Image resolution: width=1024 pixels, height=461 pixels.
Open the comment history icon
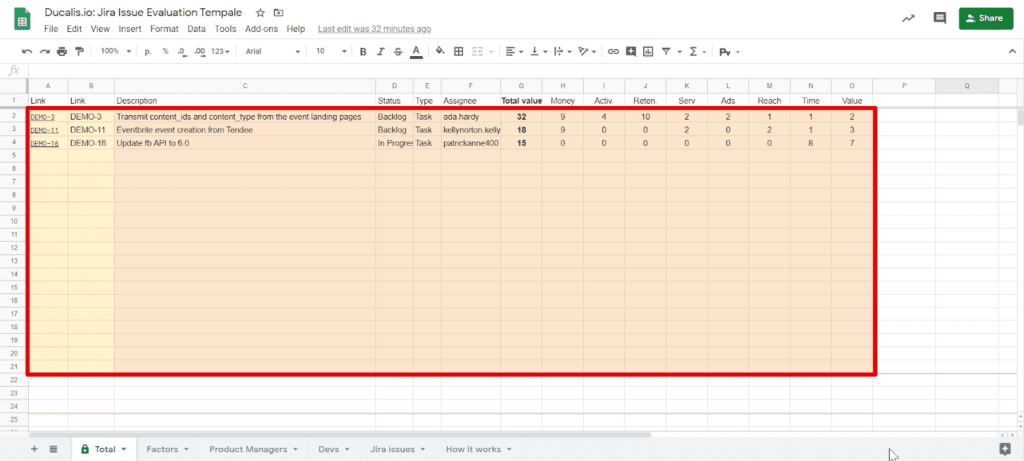pyautogui.click(x=939, y=18)
